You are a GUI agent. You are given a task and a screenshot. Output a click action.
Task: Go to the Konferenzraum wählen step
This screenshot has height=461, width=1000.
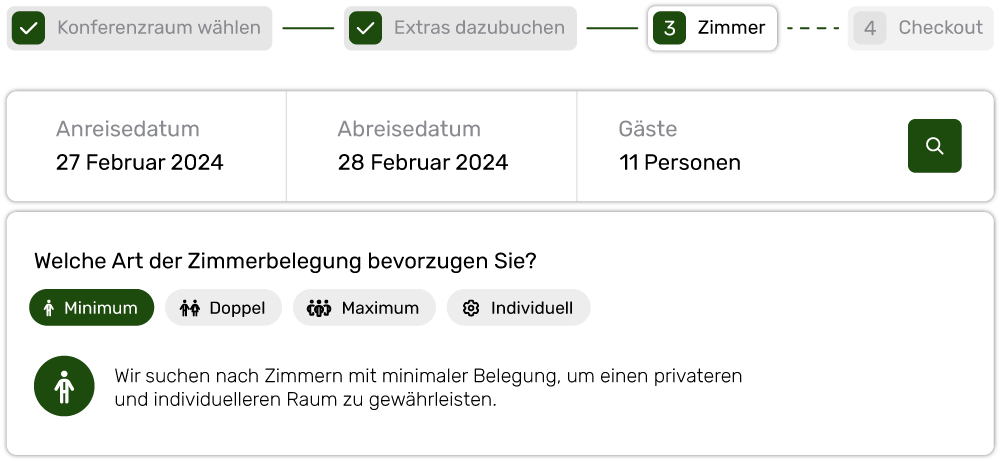139,28
